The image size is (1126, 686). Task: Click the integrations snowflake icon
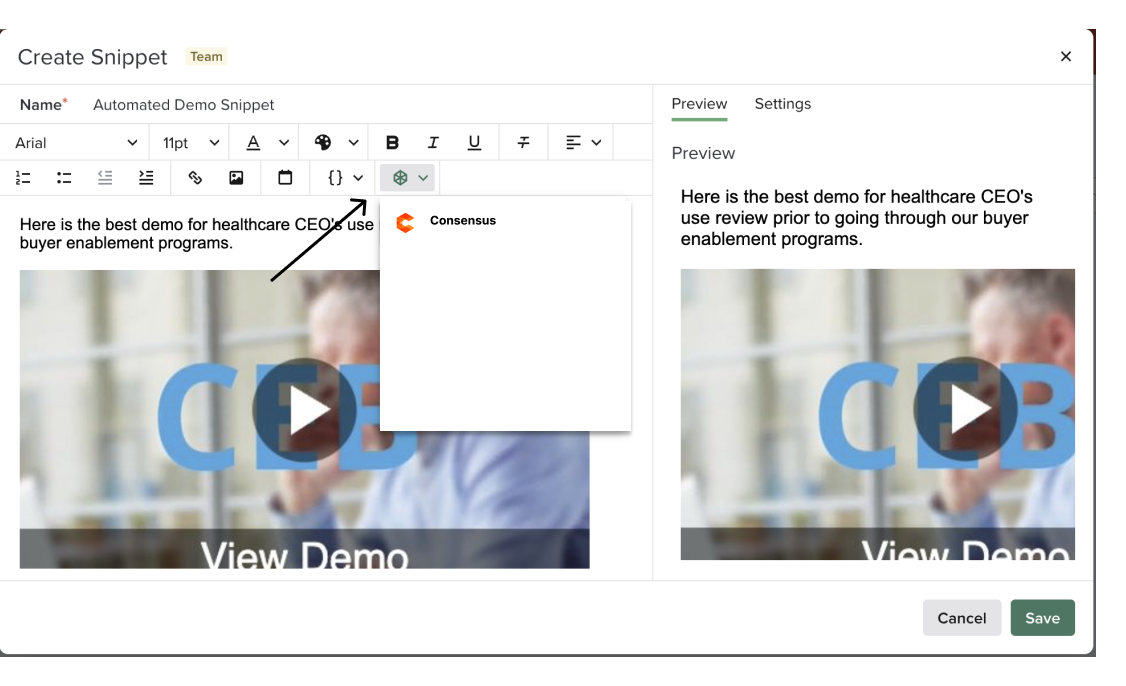click(400, 177)
